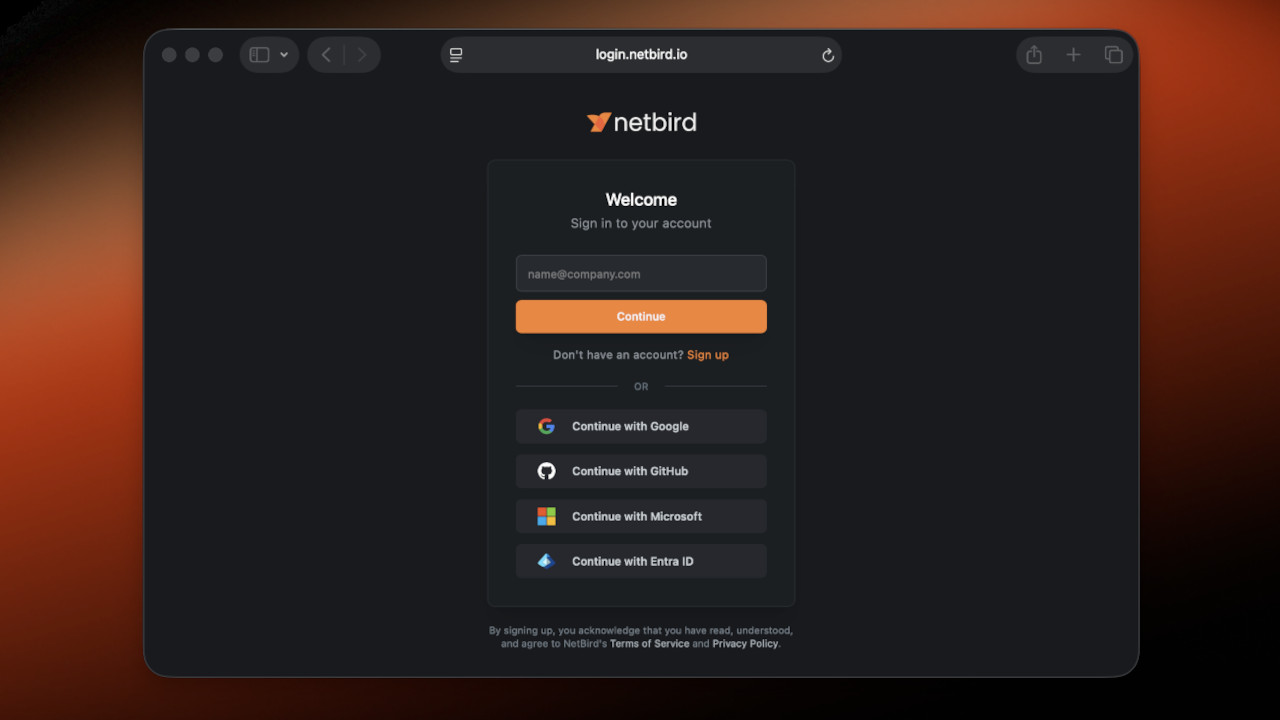1280x720 pixels.
Task: Open a new browser tab
Action: click(1073, 55)
